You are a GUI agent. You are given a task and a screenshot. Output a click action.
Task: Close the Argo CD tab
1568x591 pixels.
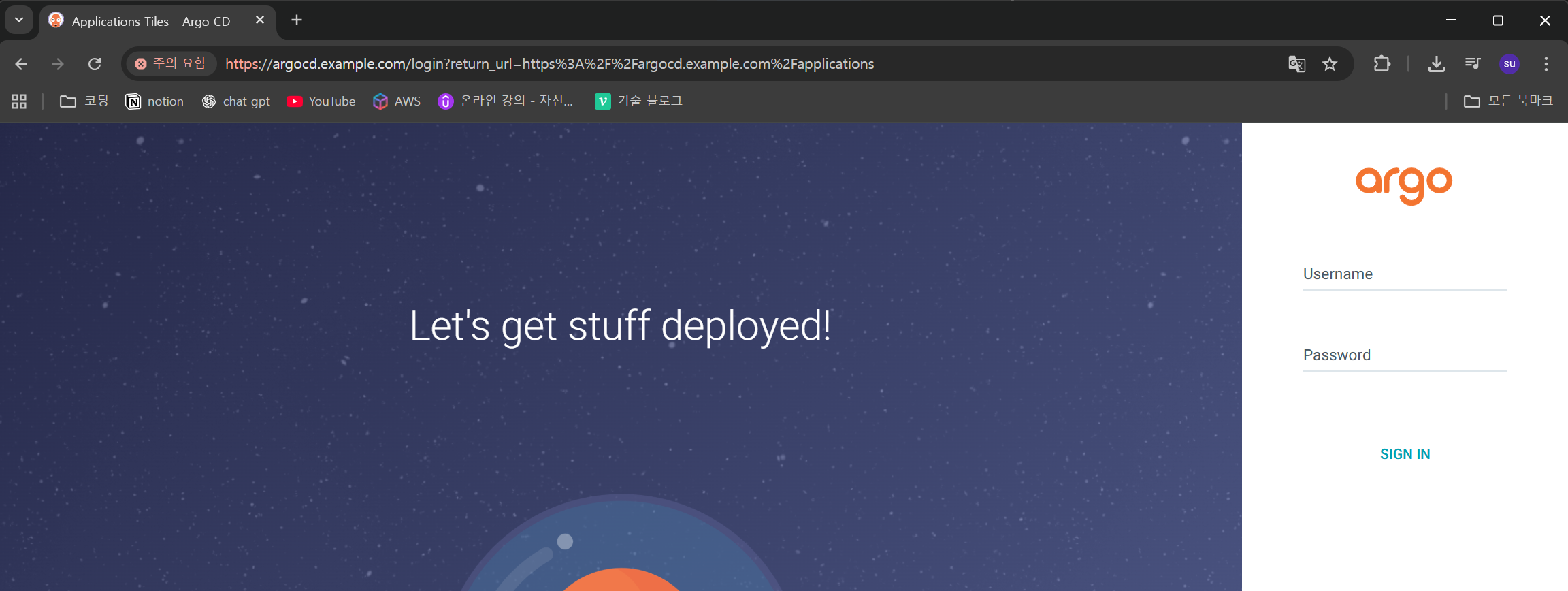pos(260,20)
